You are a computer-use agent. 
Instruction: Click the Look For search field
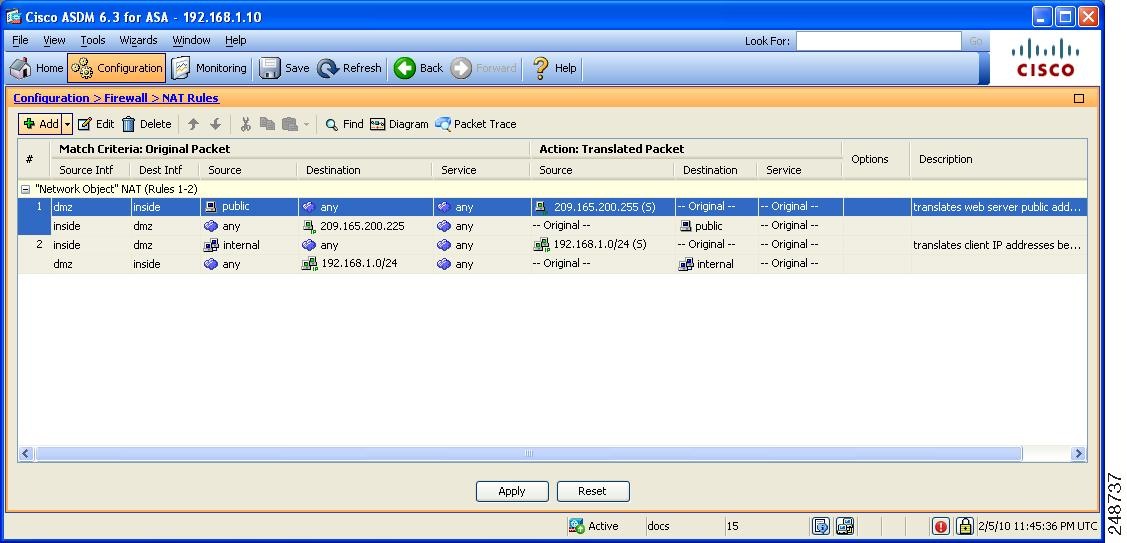[x=878, y=41]
